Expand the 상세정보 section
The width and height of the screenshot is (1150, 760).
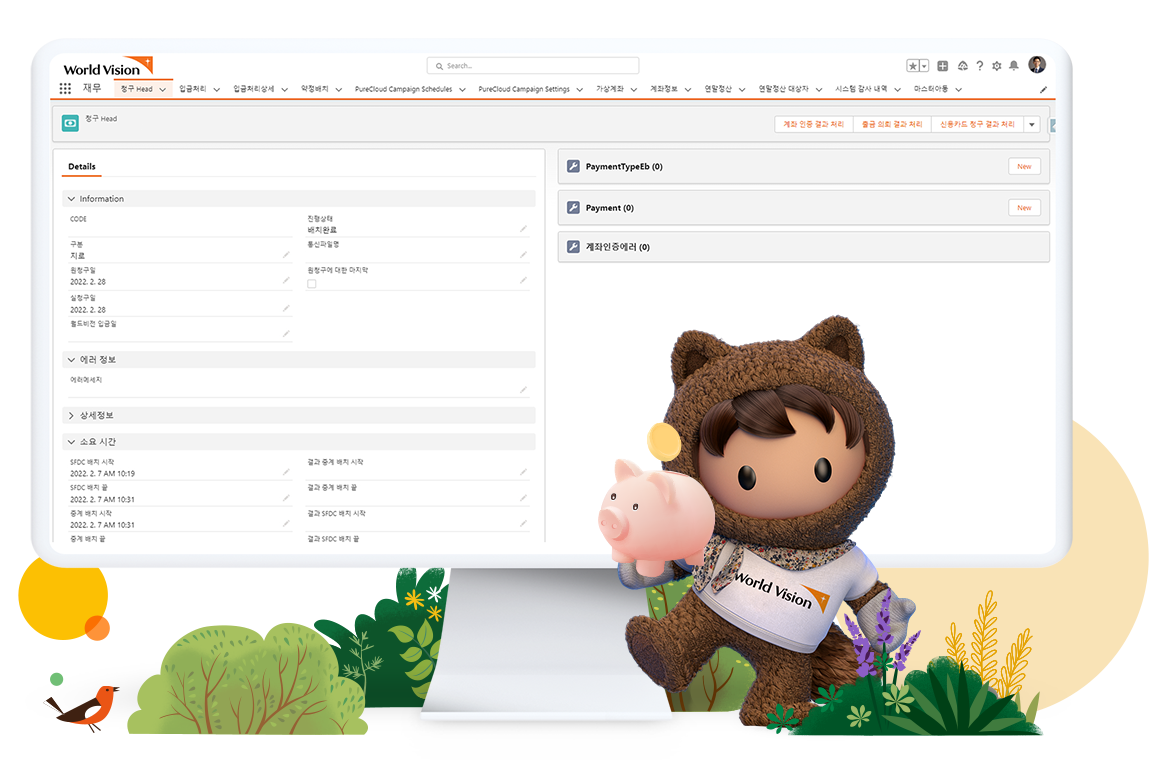(x=71, y=415)
